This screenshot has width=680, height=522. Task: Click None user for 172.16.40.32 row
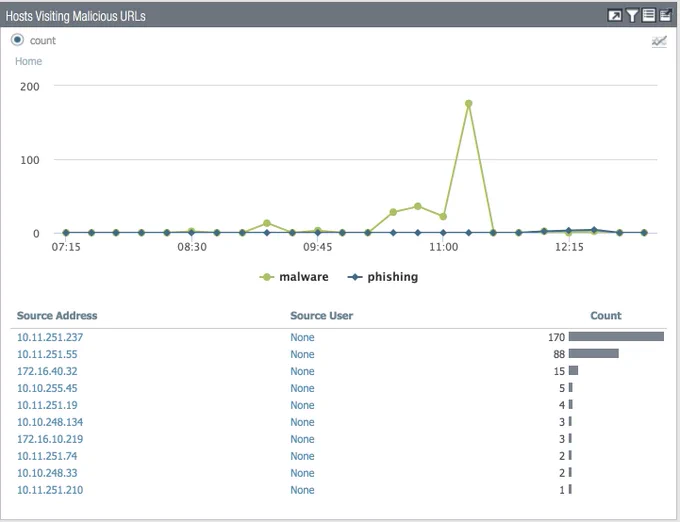[302, 371]
